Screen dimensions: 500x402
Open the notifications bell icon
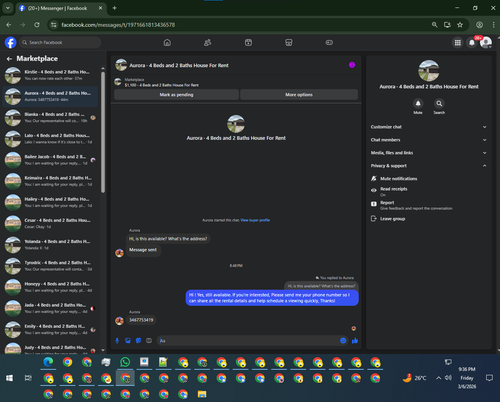[x=472, y=43]
